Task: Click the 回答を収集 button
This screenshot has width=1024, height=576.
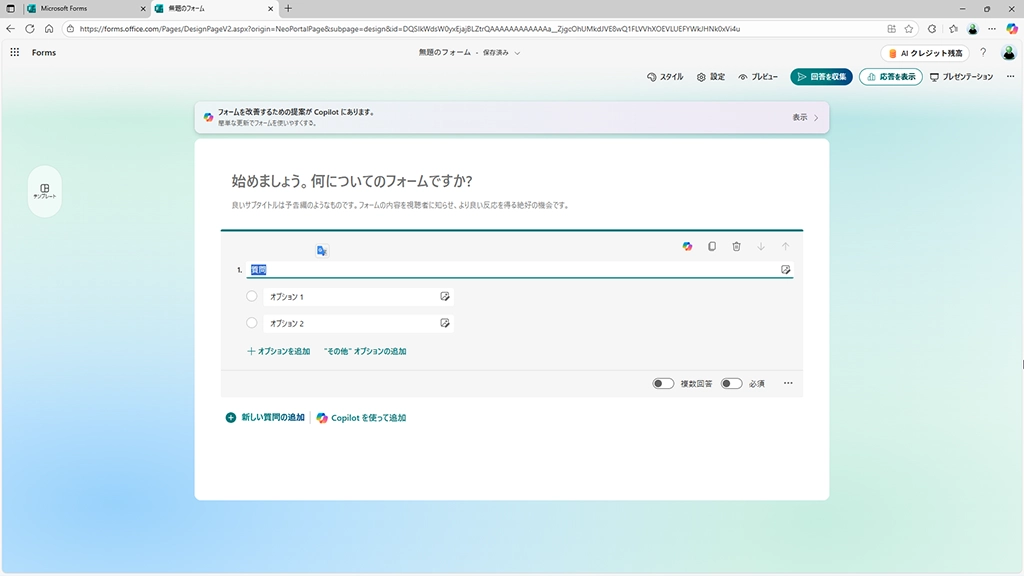Action: tap(821, 77)
